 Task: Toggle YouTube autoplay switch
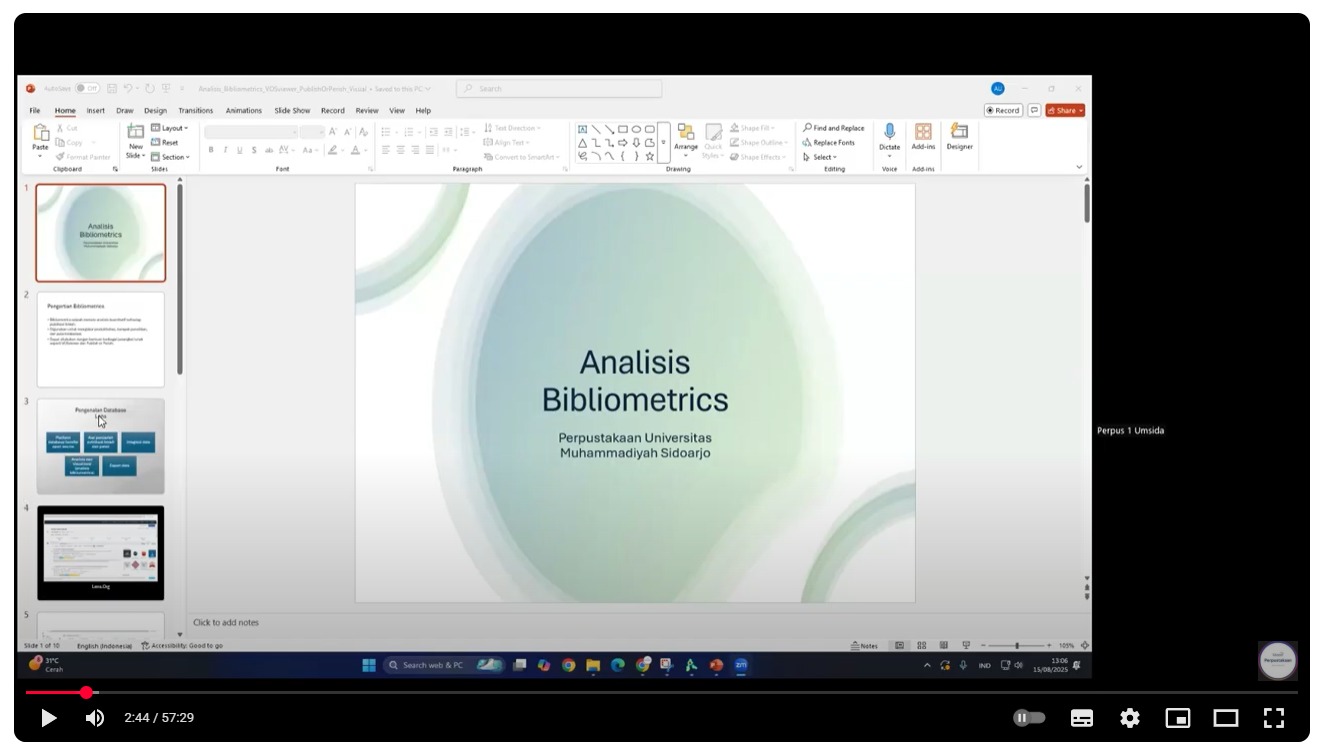(1029, 718)
